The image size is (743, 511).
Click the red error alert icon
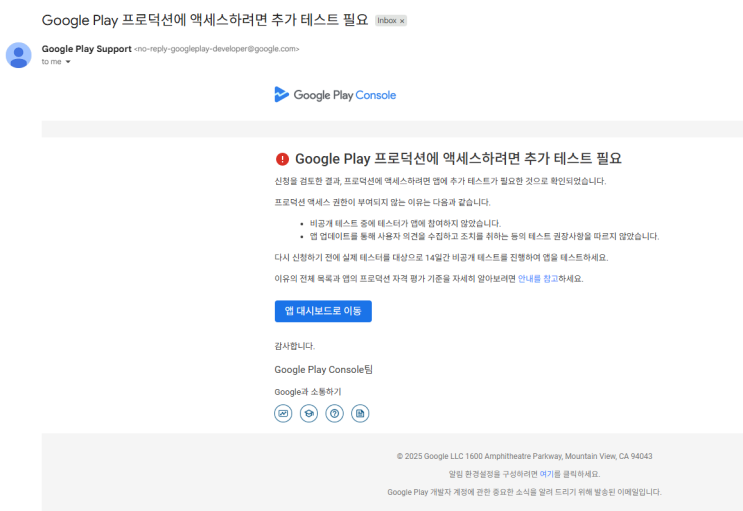282,159
